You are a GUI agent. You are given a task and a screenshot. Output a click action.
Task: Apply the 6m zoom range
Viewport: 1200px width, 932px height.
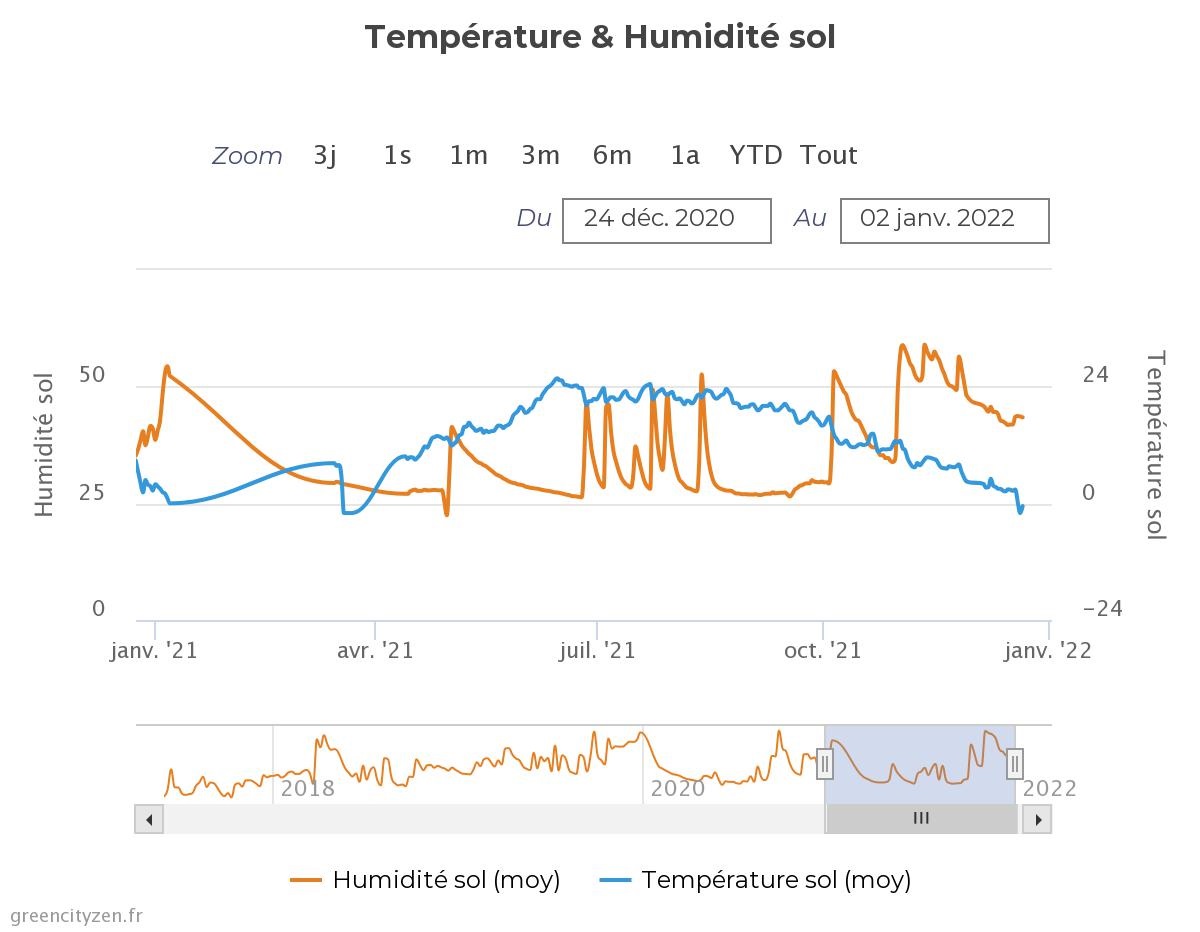click(x=612, y=155)
